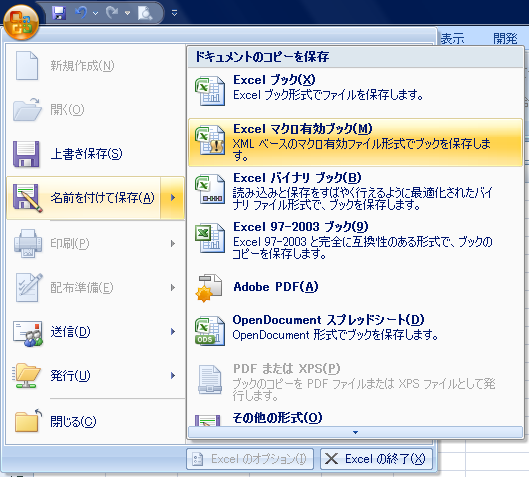Click the floppy-with-pencil icon for 名前を付けて保存
529x477 pixels.
pos(28,198)
